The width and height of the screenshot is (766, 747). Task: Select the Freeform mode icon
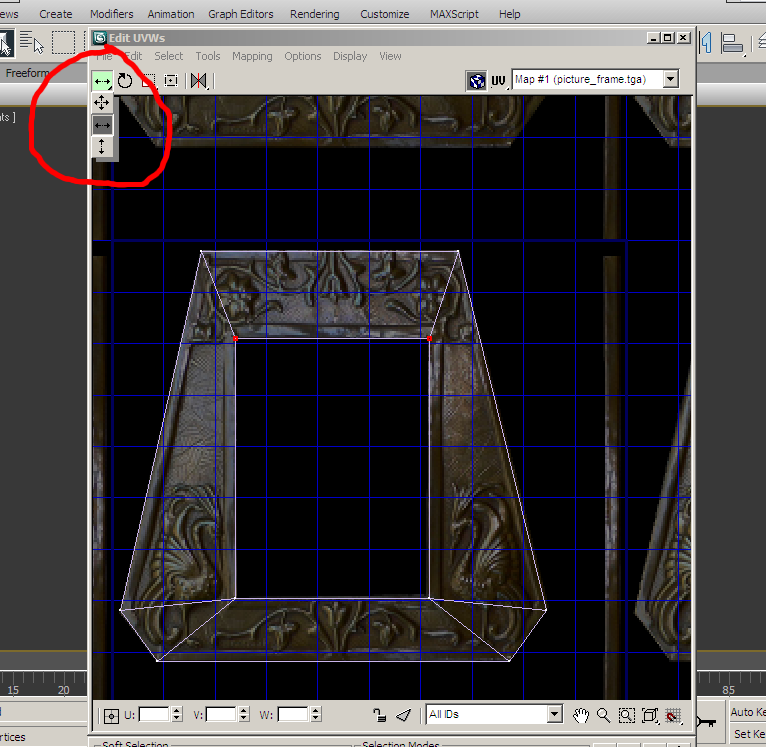click(x=171, y=80)
